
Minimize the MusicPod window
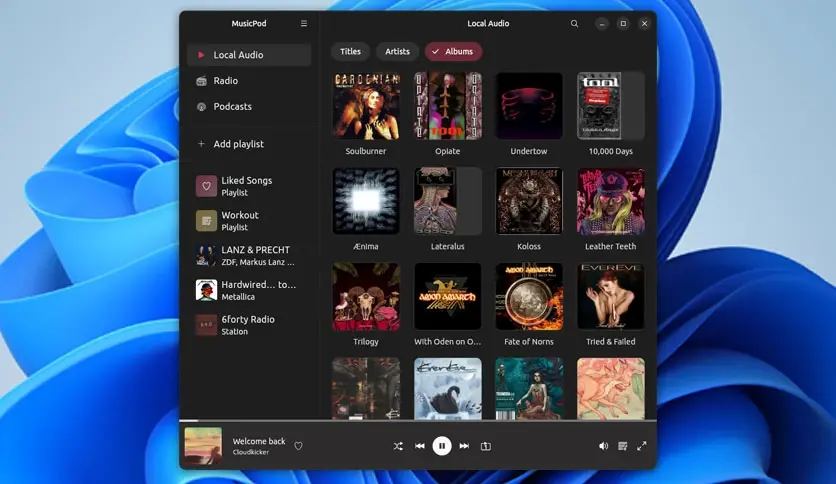(x=601, y=23)
